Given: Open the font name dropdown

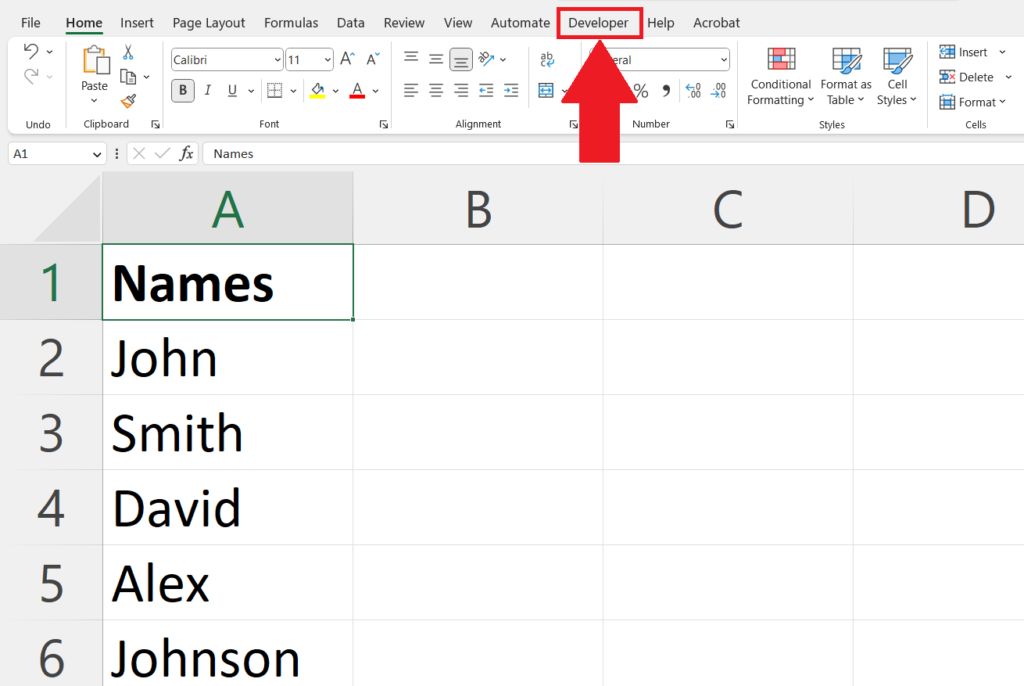Looking at the screenshot, I should [277, 59].
